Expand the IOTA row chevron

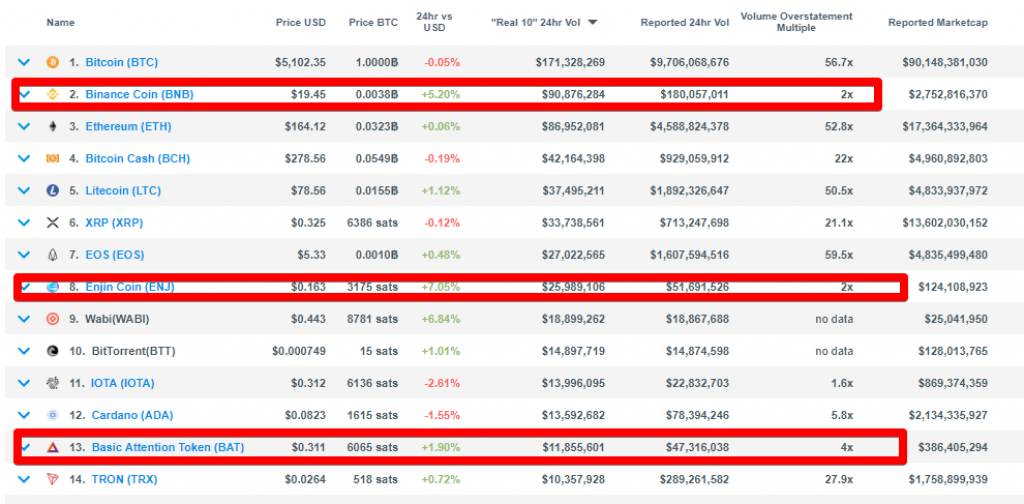click(24, 383)
